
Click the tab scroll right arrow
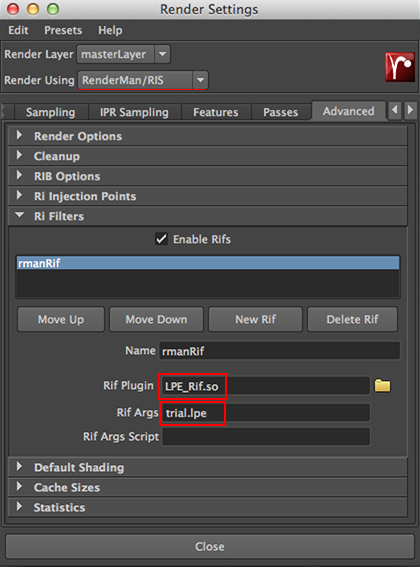tap(410, 110)
